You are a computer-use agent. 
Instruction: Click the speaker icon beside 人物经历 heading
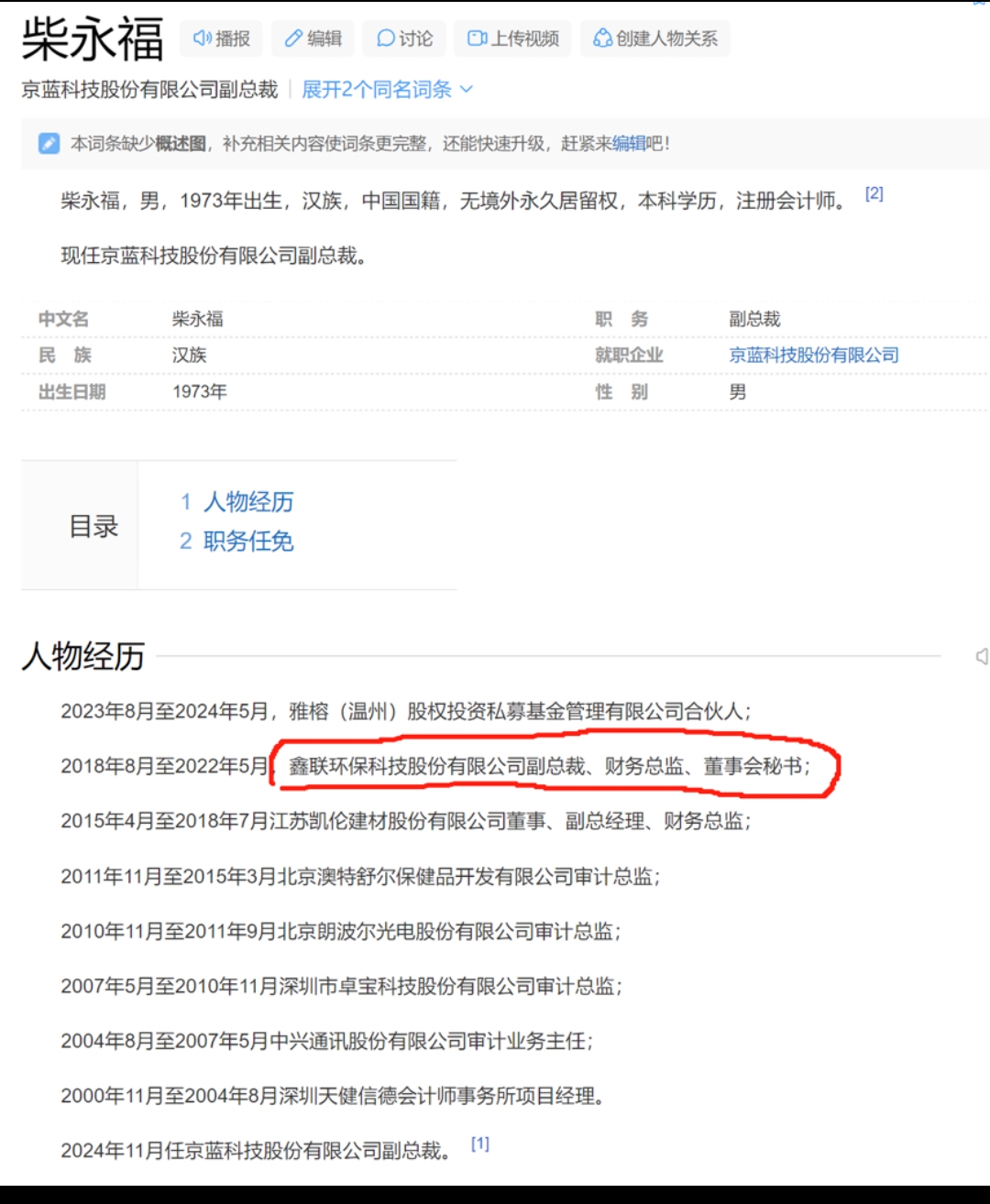(981, 656)
